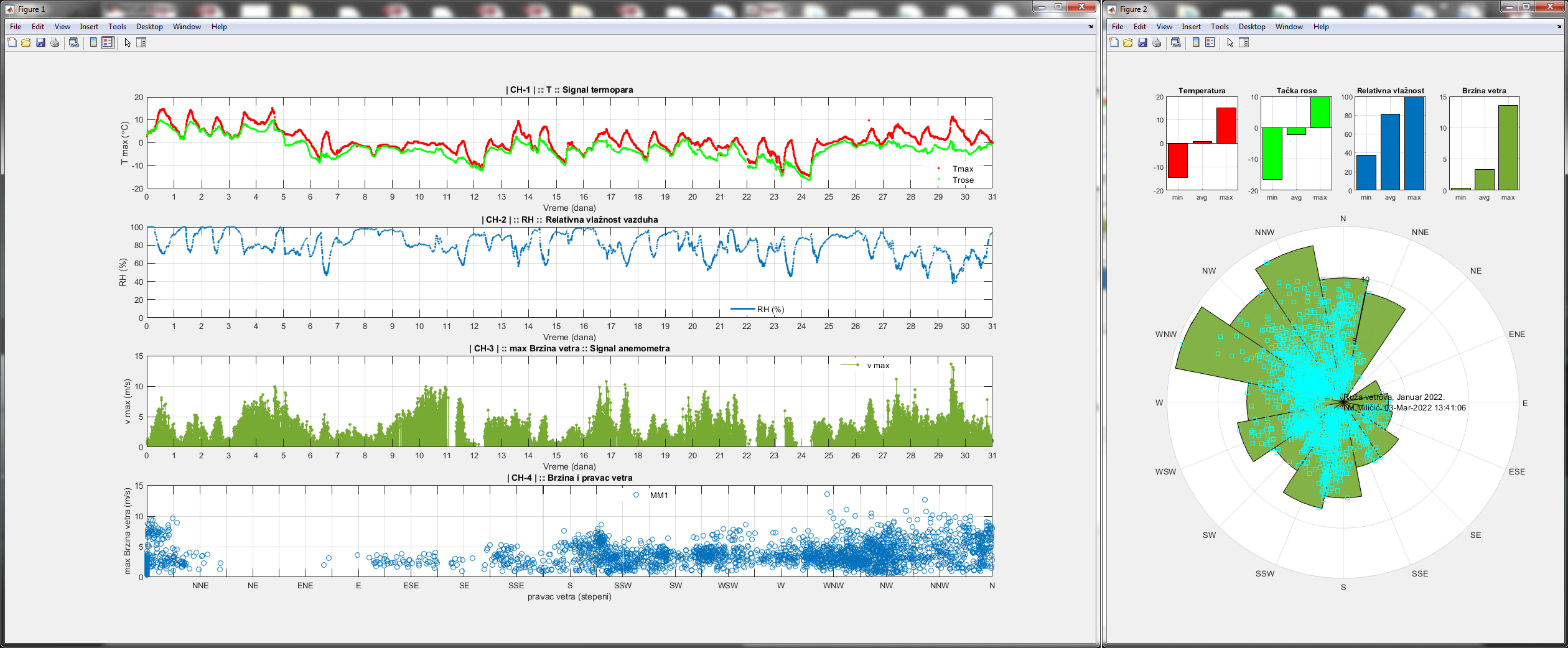This screenshot has width=1568, height=648.
Task: Click New Figure icon in Figure 1
Action: [x=12, y=43]
